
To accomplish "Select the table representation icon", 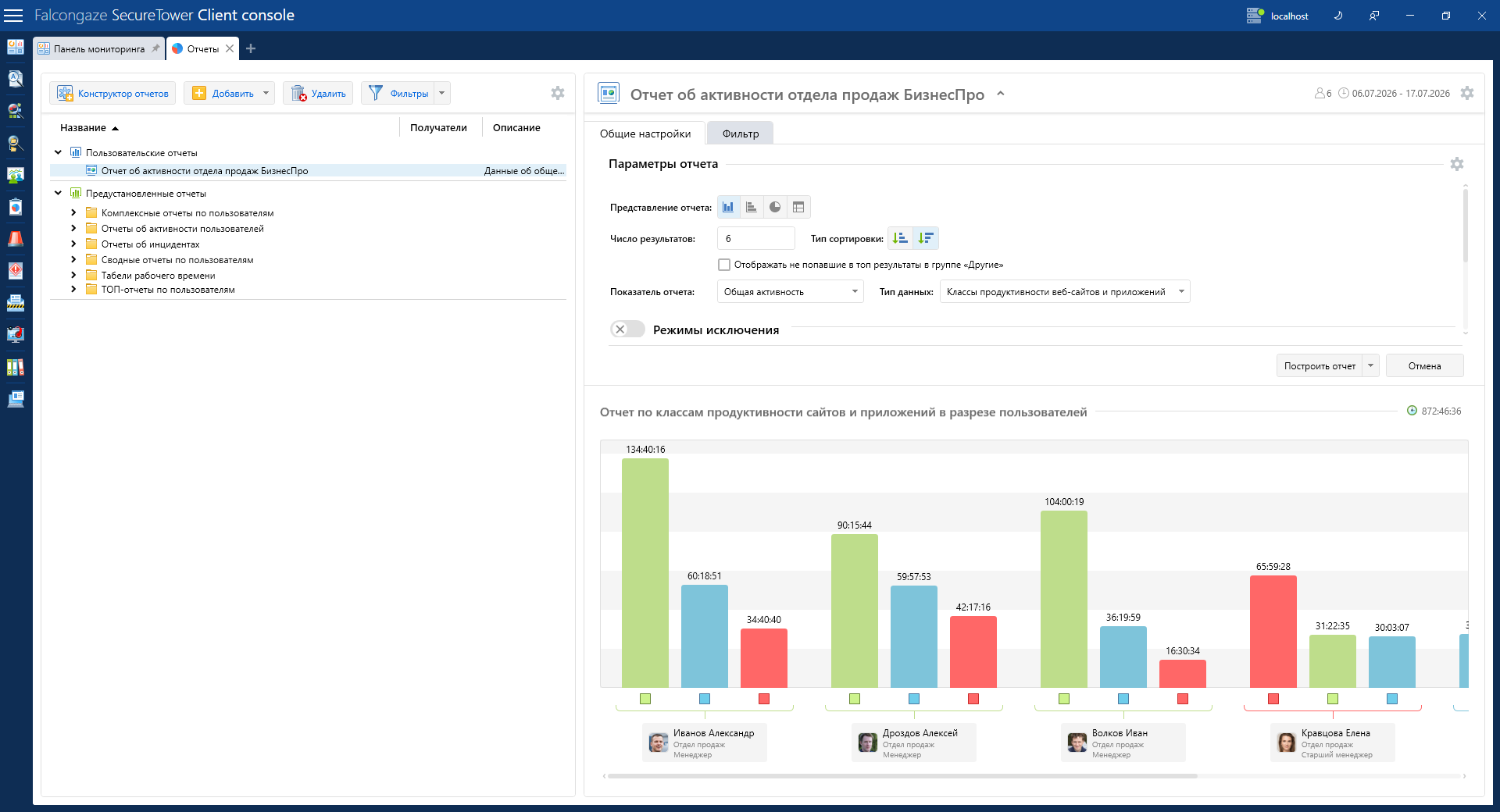I will coord(798,207).
